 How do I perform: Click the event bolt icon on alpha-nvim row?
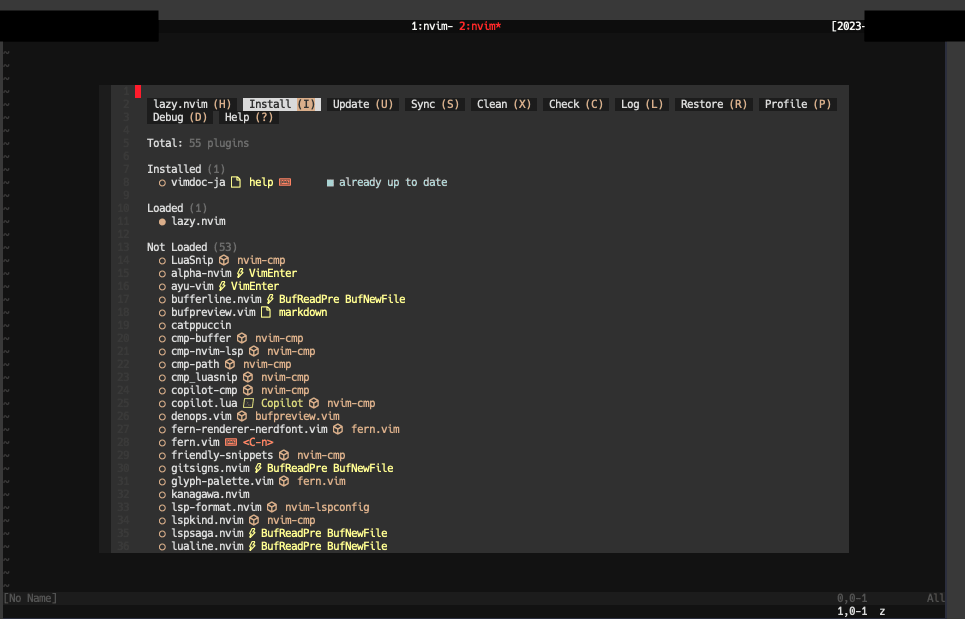[x=240, y=273]
